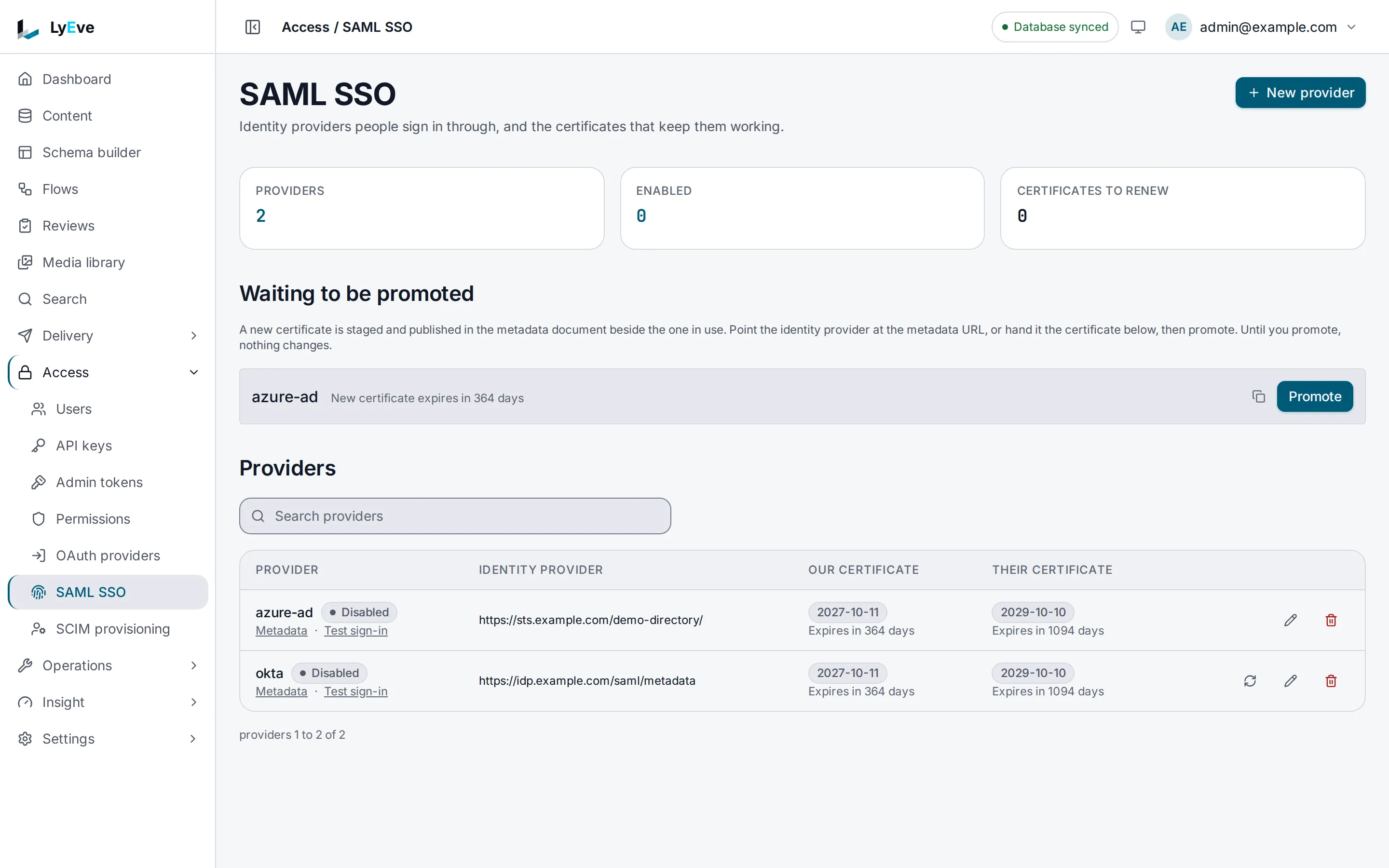Collapse the sidebar with the panel toggle icon
The image size is (1389, 868).
coord(253,27)
